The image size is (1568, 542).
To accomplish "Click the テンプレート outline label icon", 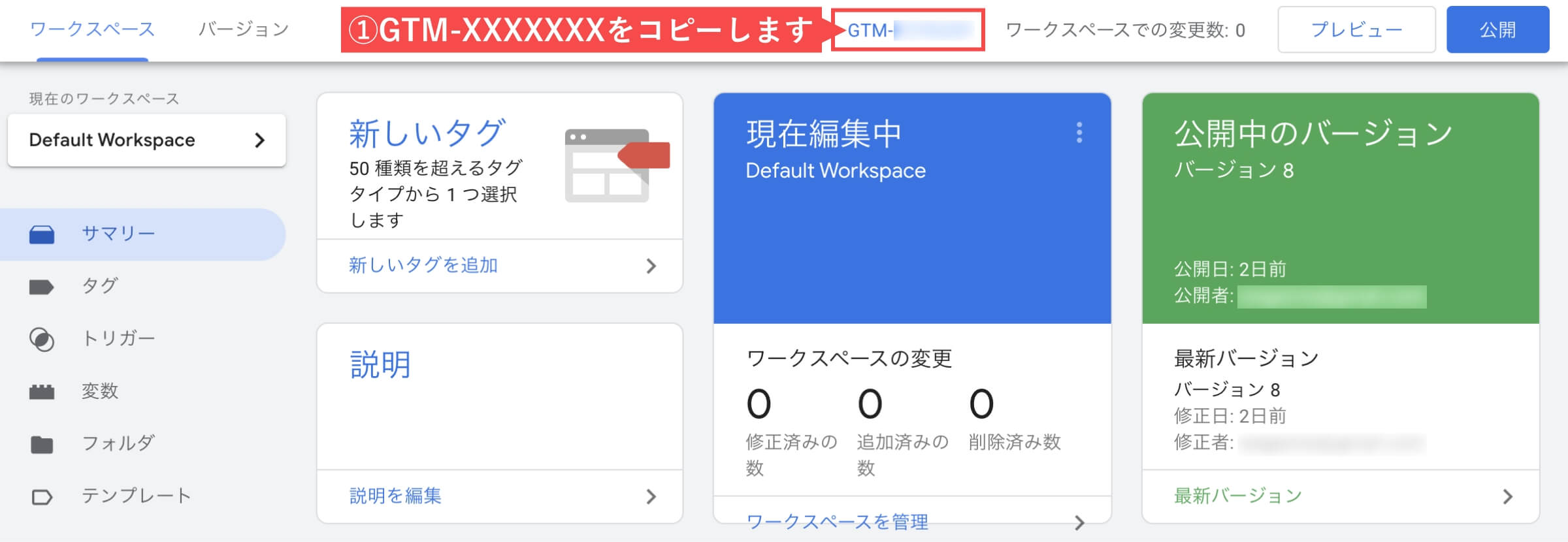I will [42, 497].
